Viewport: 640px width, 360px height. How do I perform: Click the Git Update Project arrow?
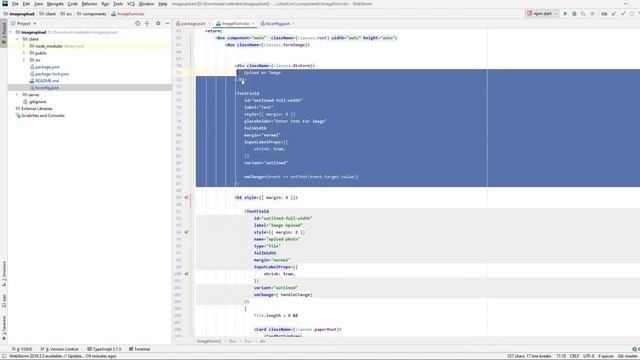coord(614,13)
